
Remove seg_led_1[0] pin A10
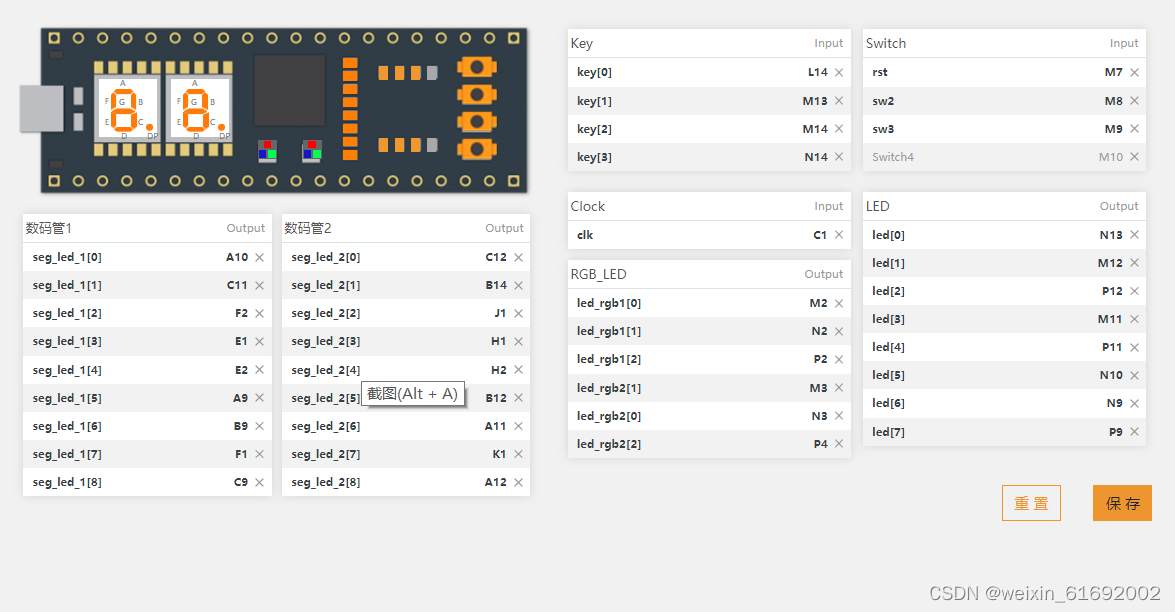point(259,258)
